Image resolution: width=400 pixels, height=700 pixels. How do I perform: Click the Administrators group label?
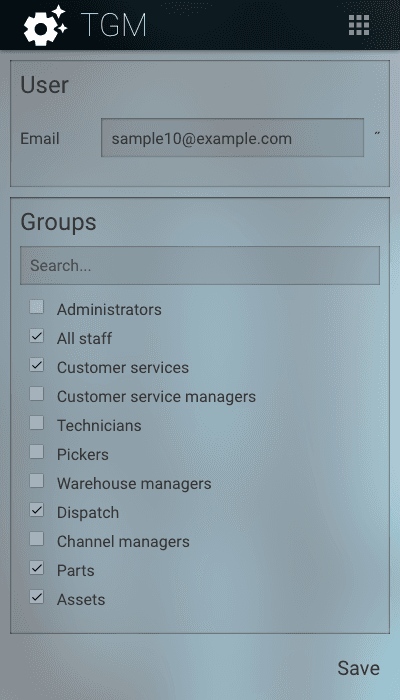109,309
